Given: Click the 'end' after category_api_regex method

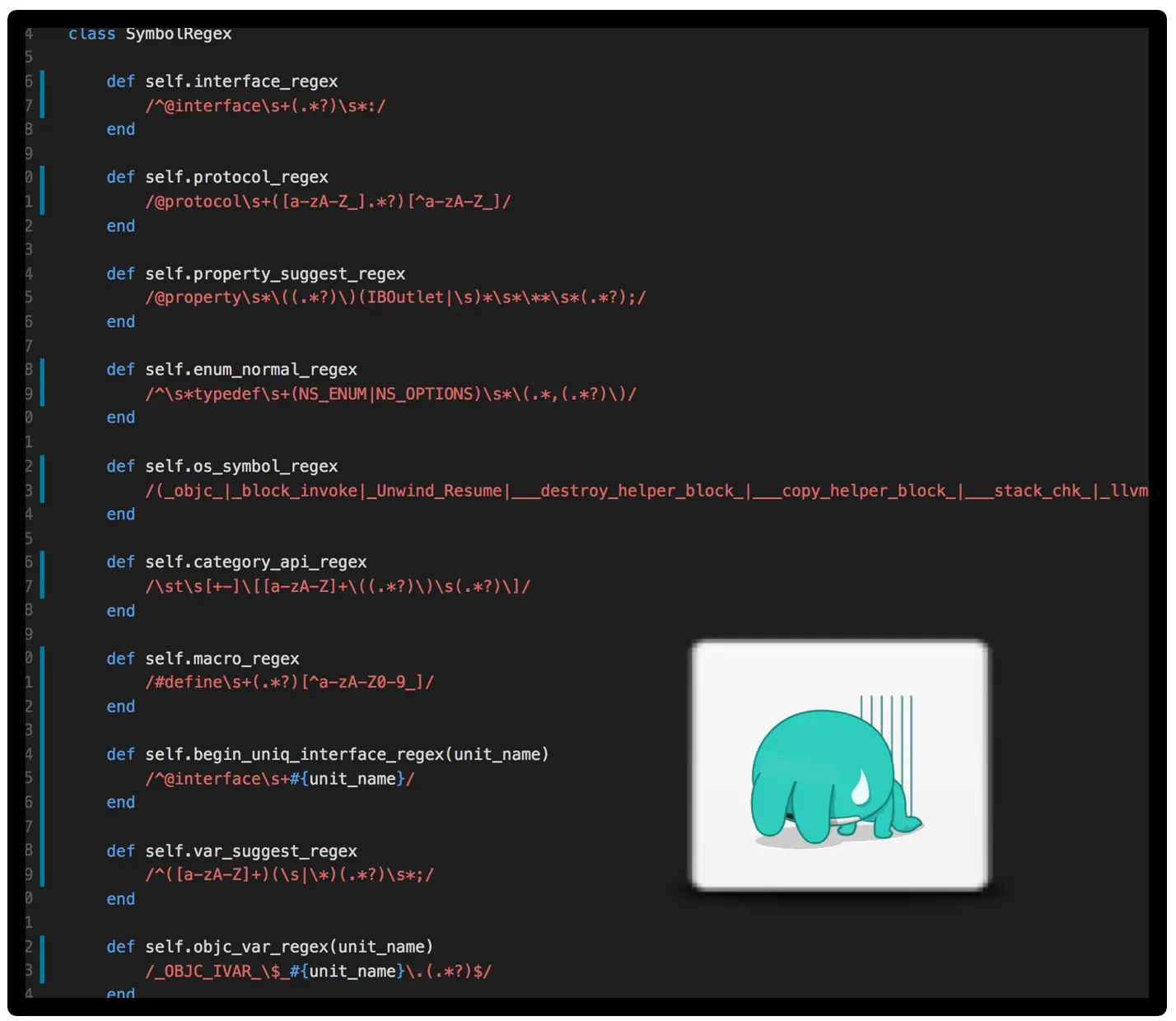Looking at the screenshot, I should coord(121,611).
